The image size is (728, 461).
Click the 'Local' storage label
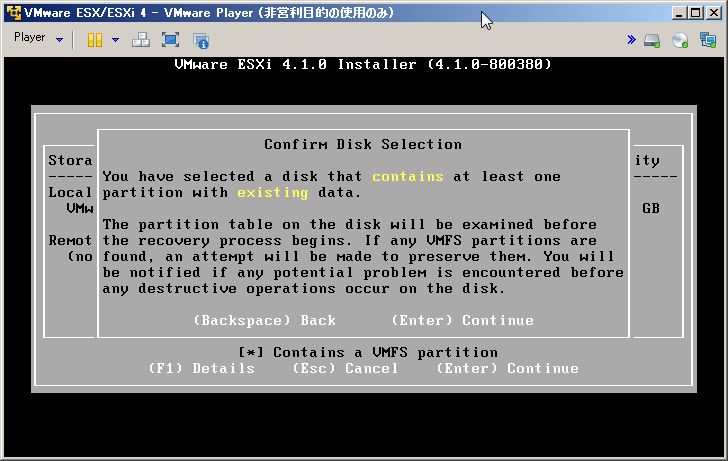(70, 192)
